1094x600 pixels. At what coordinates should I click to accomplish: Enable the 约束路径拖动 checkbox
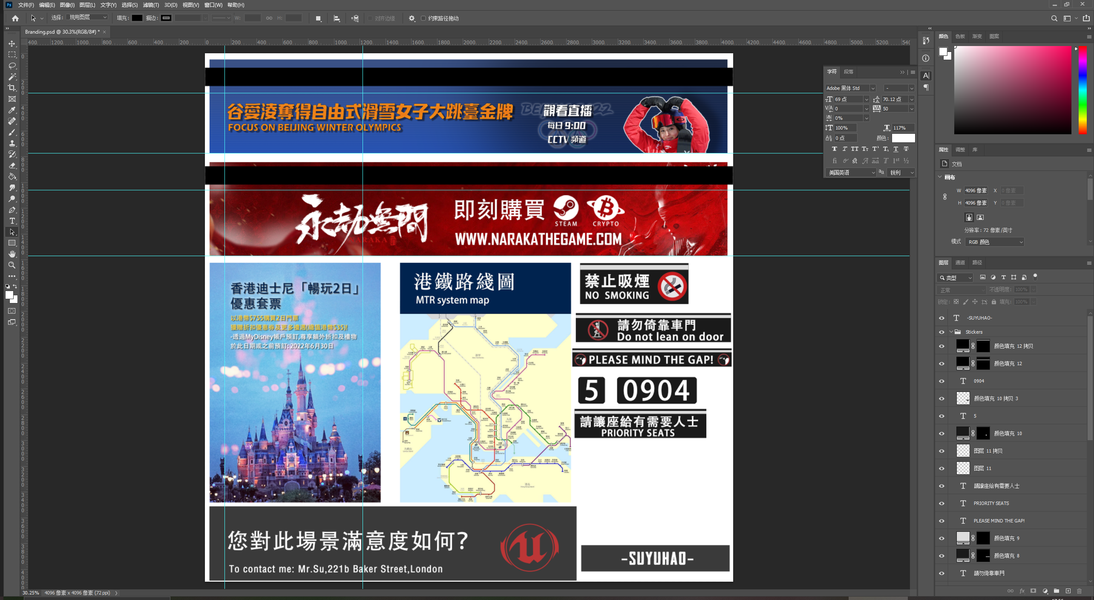tap(423, 18)
